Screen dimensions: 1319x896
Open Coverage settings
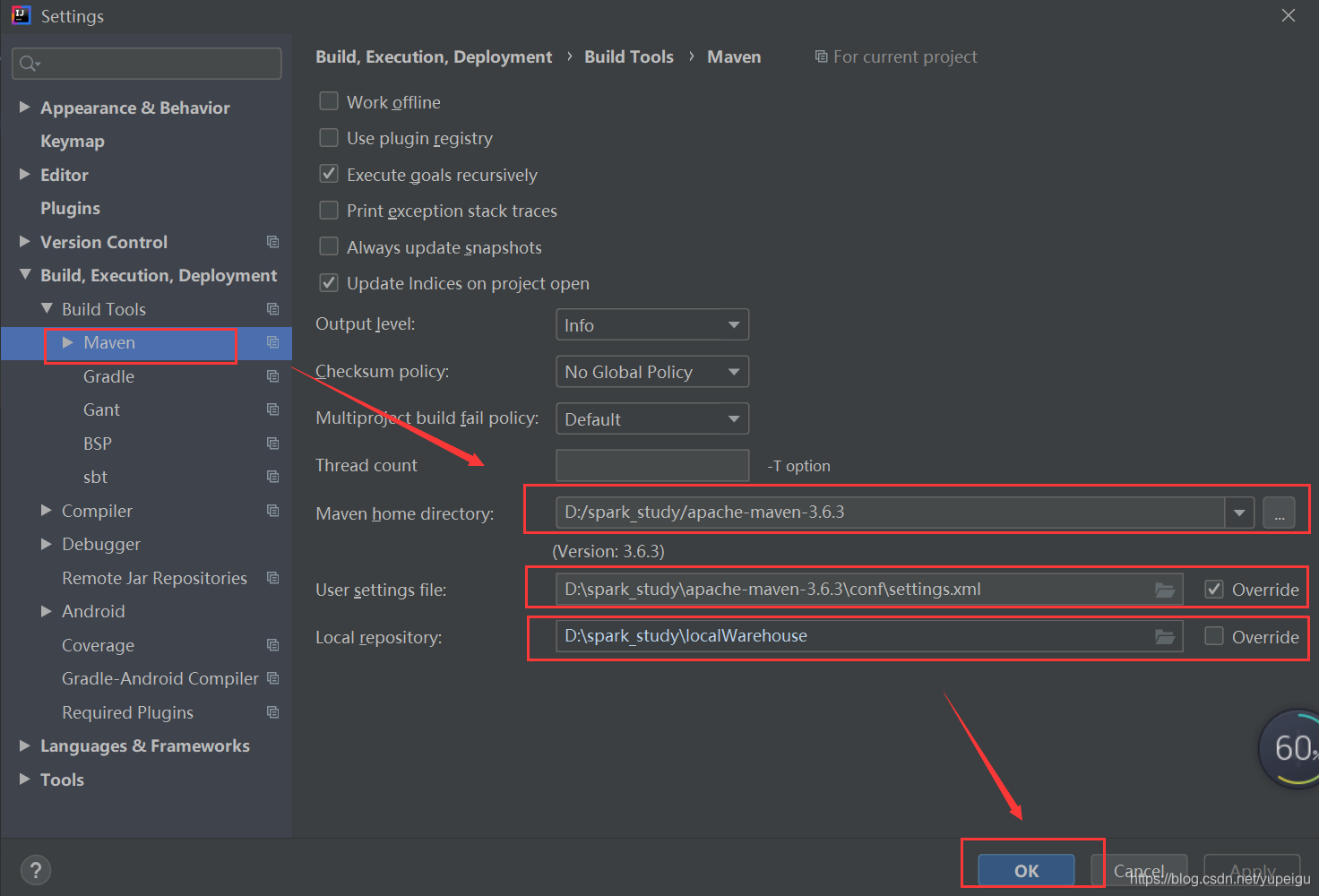click(x=98, y=645)
